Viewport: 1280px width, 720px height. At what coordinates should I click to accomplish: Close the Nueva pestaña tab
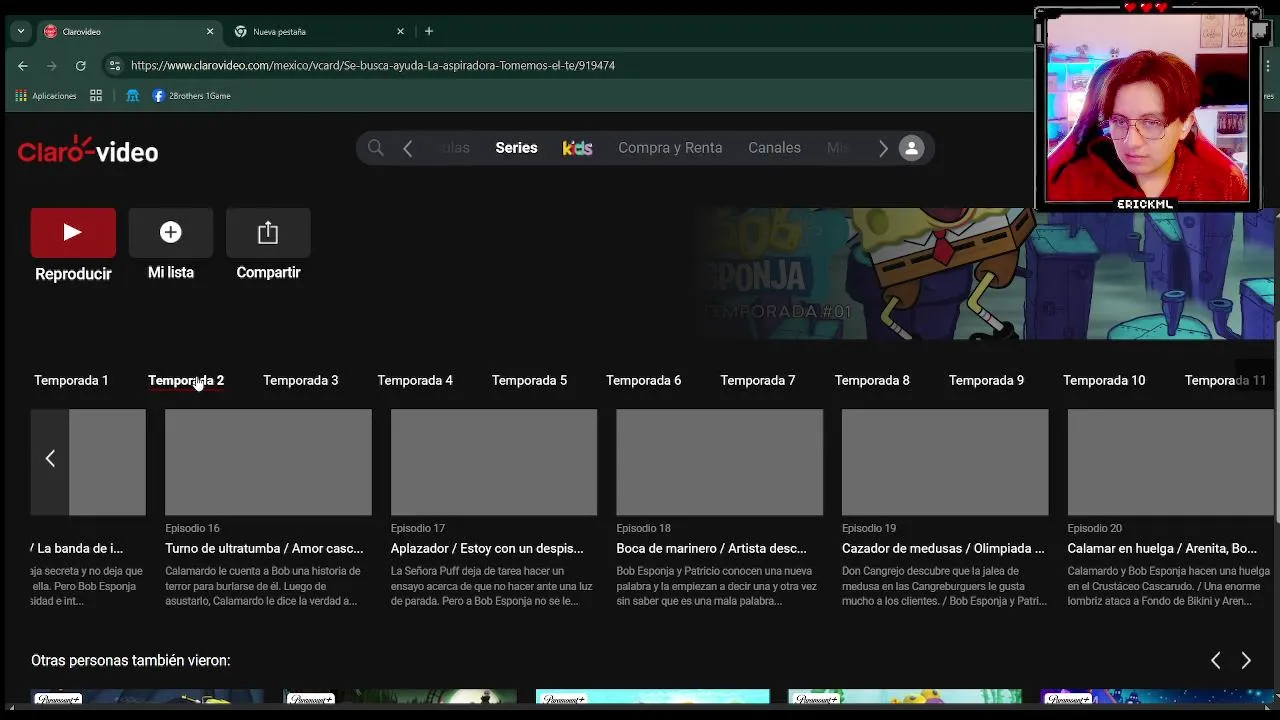(x=401, y=31)
